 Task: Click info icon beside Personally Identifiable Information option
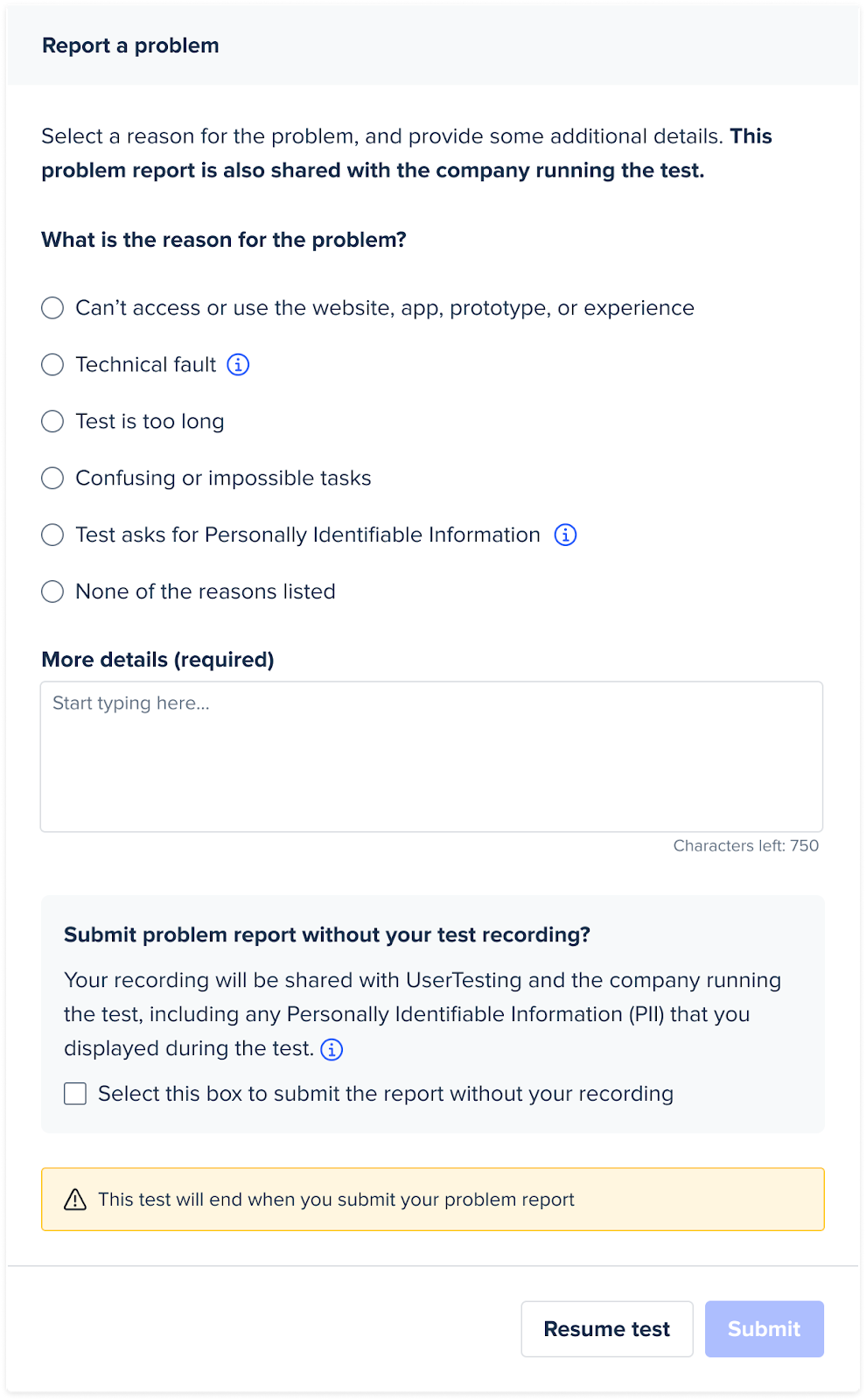[x=566, y=535]
